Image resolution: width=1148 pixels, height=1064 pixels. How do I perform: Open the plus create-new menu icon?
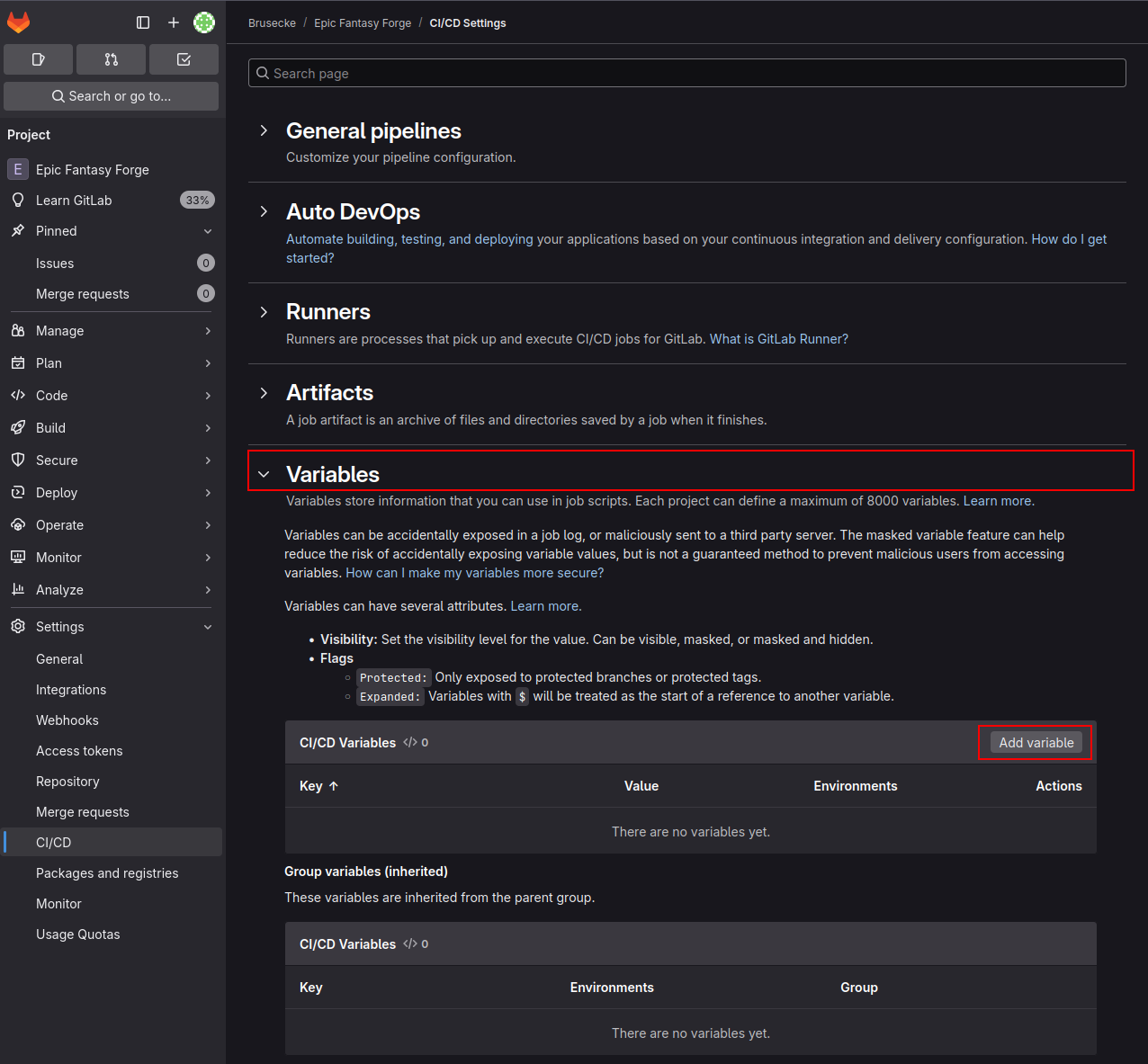[174, 22]
